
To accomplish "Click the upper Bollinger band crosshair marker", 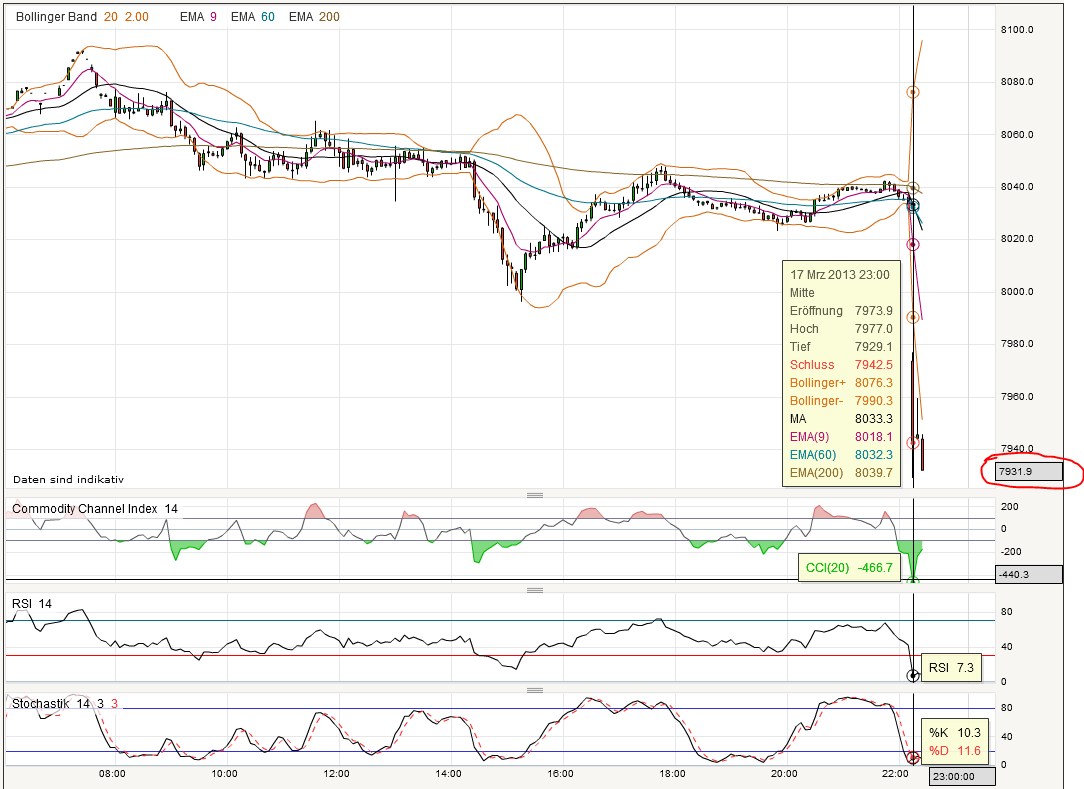I will click(913, 92).
